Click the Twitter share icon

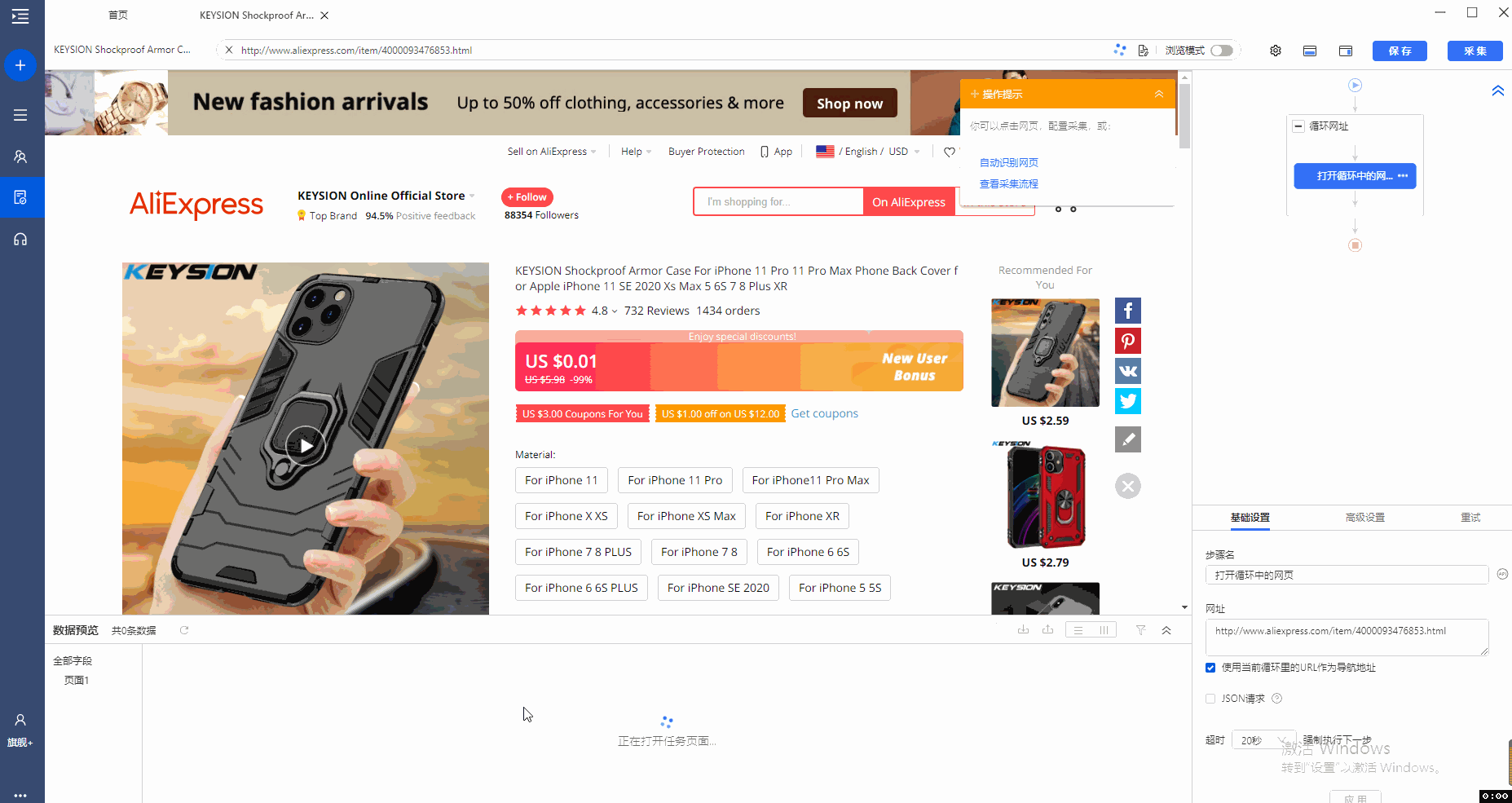pyautogui.click(x=1128, y=401)
